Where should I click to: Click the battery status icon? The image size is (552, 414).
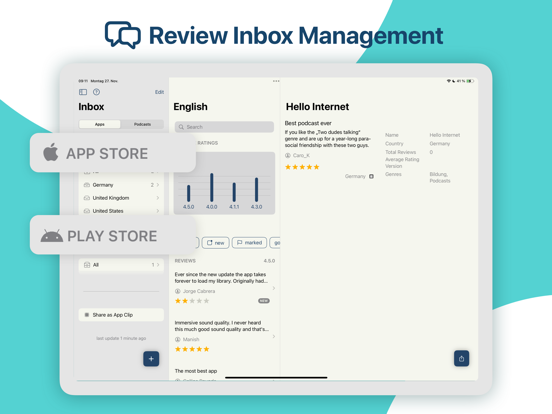[470, 81]
